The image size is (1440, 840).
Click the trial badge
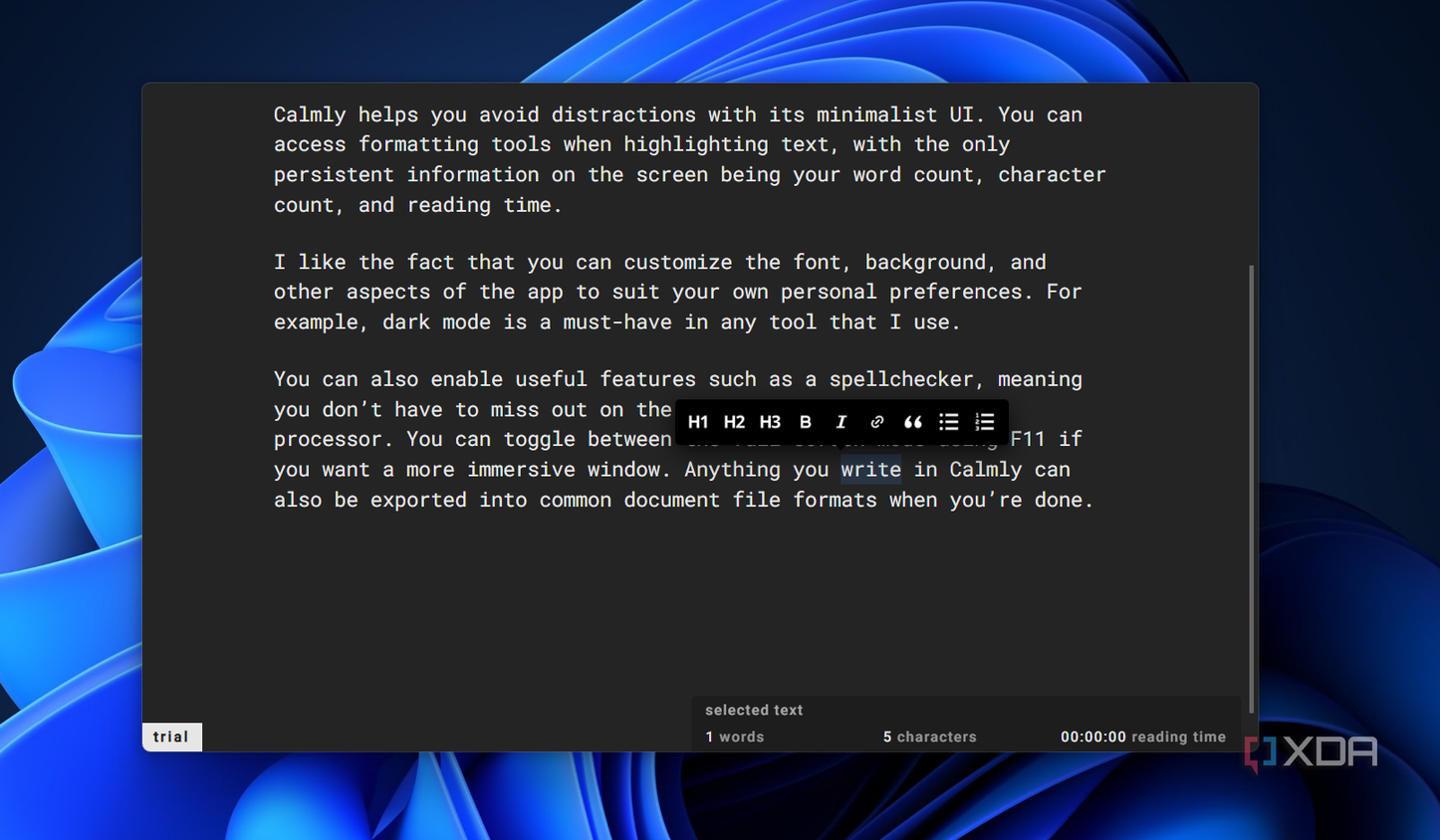[x=171, y=736]
